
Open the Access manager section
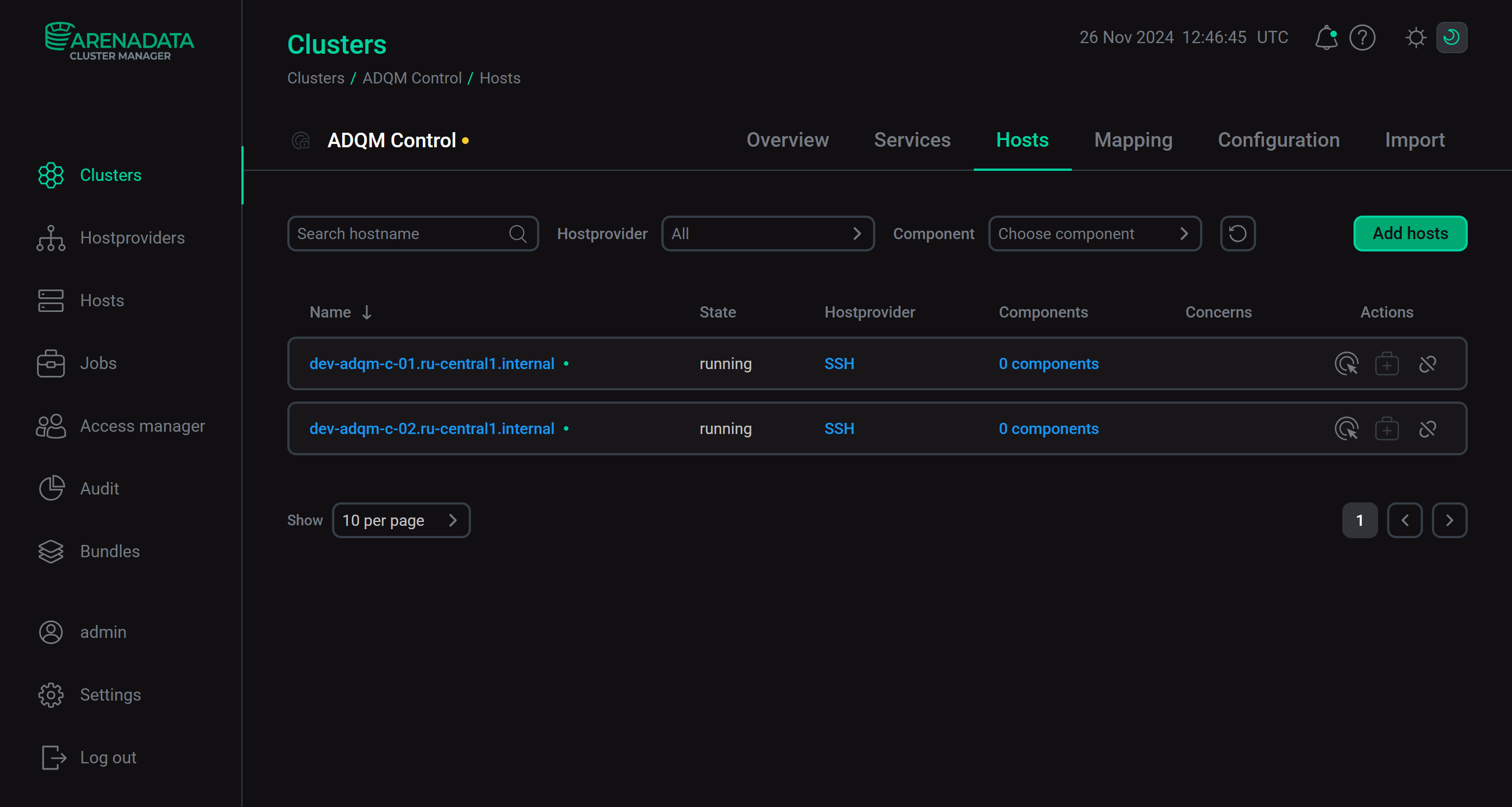(x=143, y=426)
